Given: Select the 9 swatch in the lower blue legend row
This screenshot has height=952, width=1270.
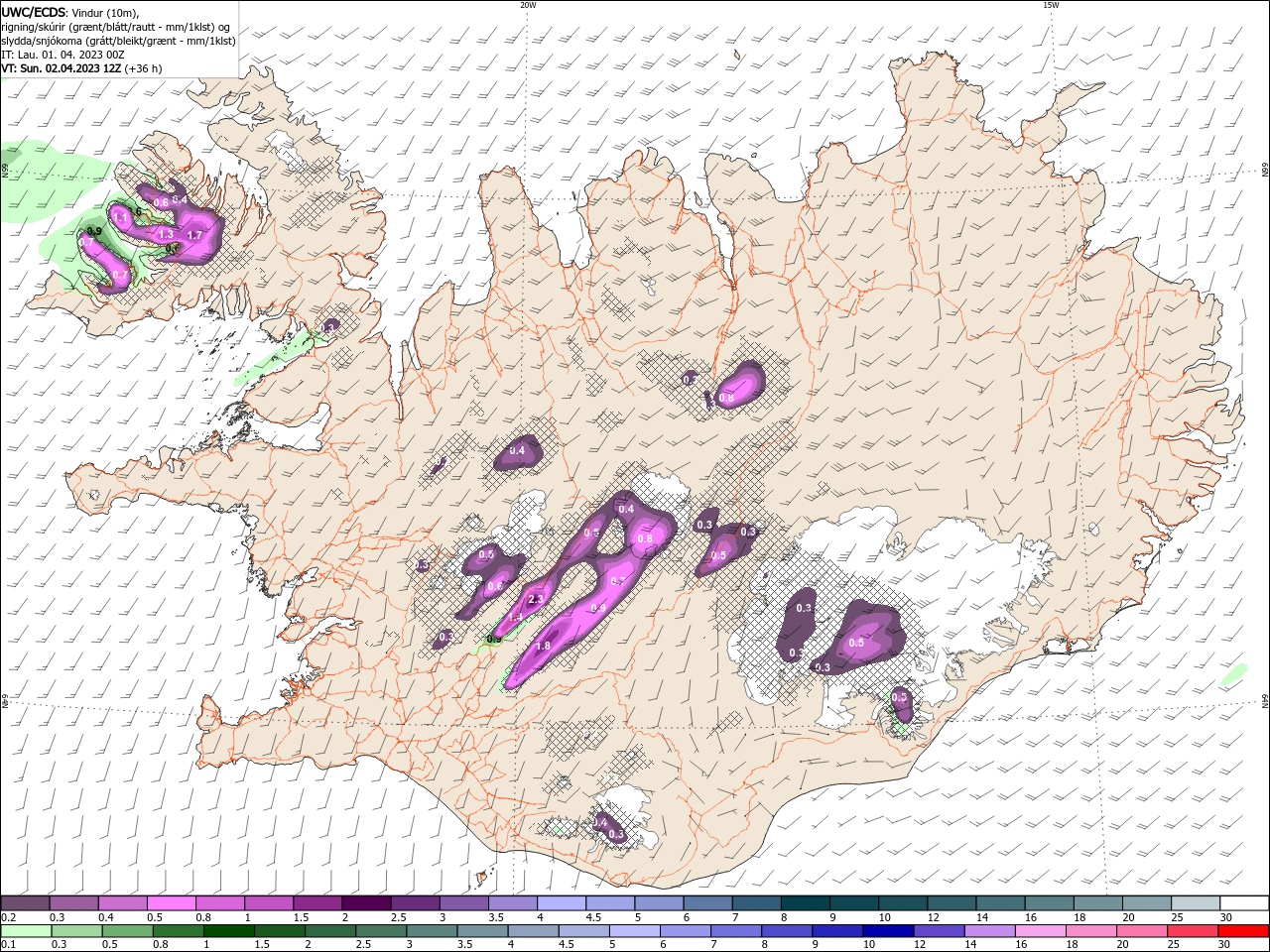Looking at the screenshot, I should [x=837, y=931].
